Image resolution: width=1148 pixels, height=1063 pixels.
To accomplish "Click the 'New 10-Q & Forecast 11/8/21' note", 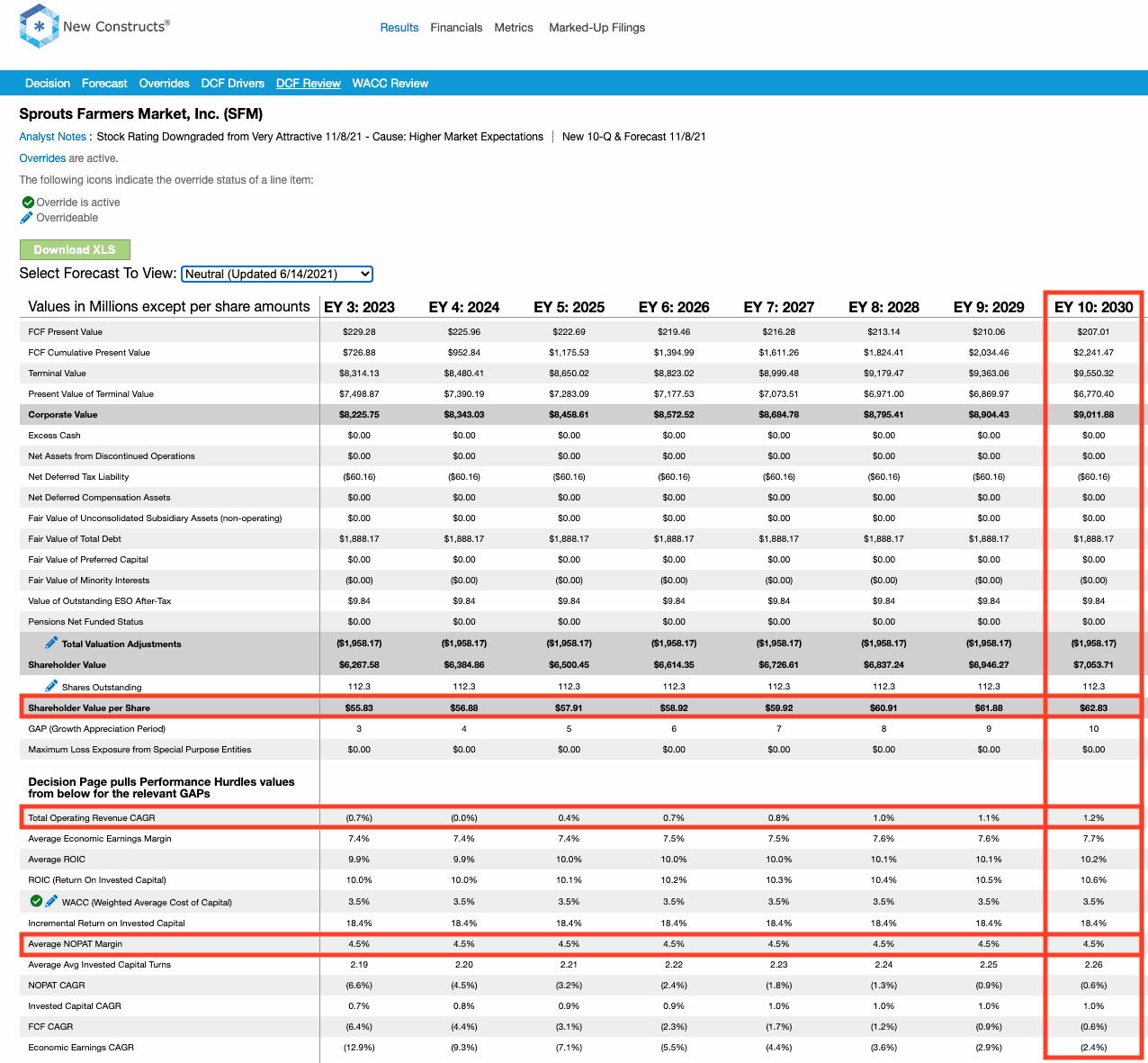I will (634, 137).
